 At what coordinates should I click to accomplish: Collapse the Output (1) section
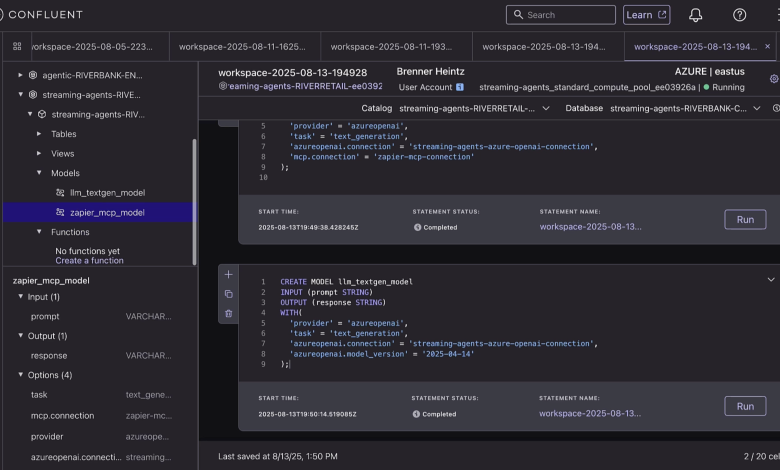(x=20, y=335)
